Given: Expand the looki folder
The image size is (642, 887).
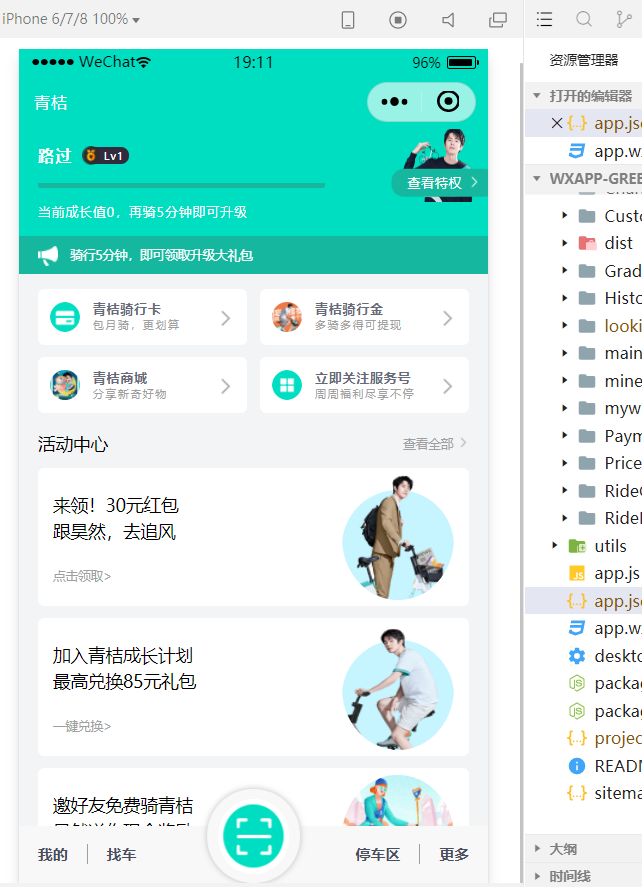Looking at the screenshot, I should coord(565,325).
